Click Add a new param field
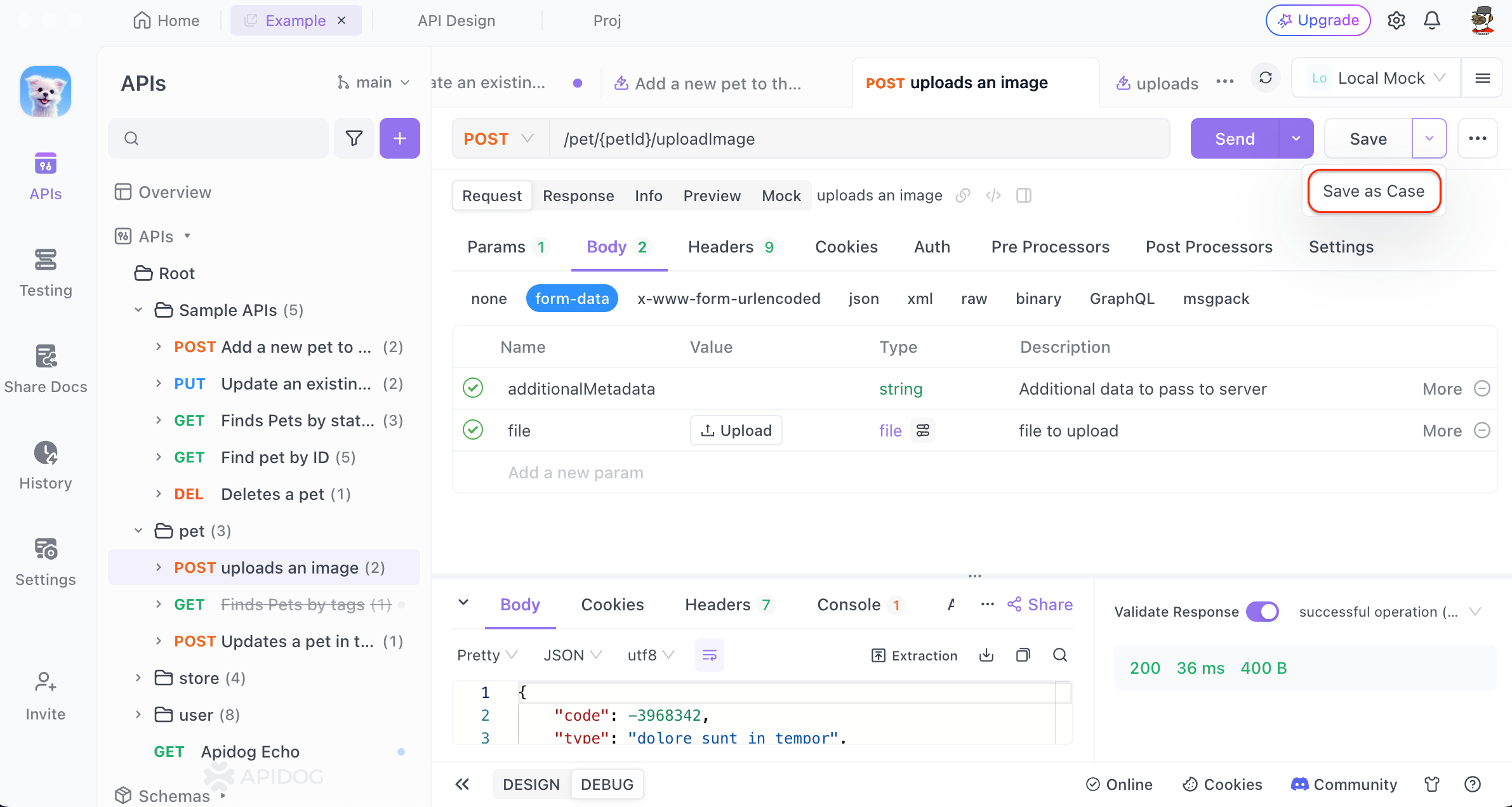The image size is (1512, 807). point(576,473)
